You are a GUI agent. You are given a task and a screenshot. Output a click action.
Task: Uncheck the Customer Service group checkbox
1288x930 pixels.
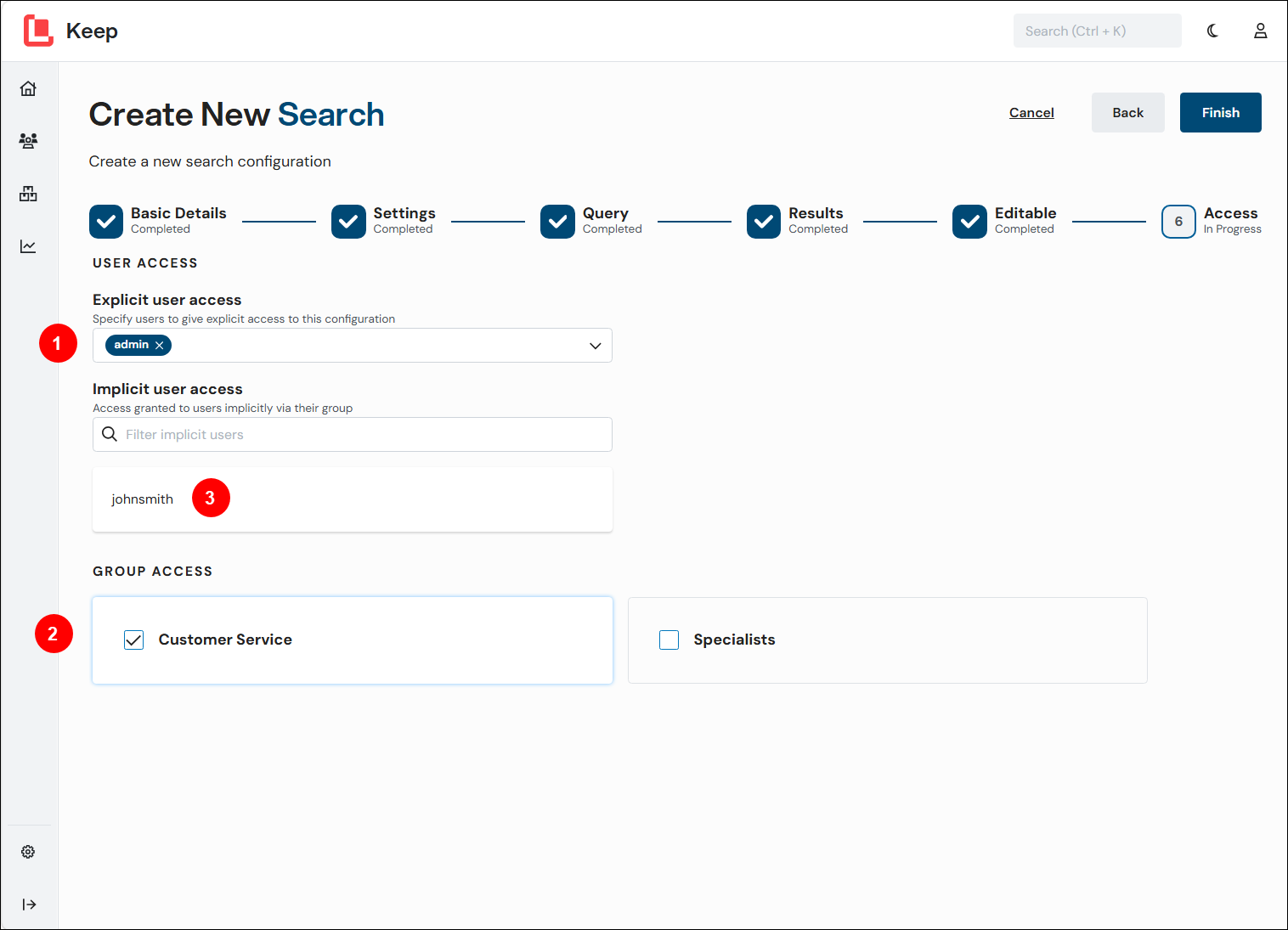tap(134, 640)
